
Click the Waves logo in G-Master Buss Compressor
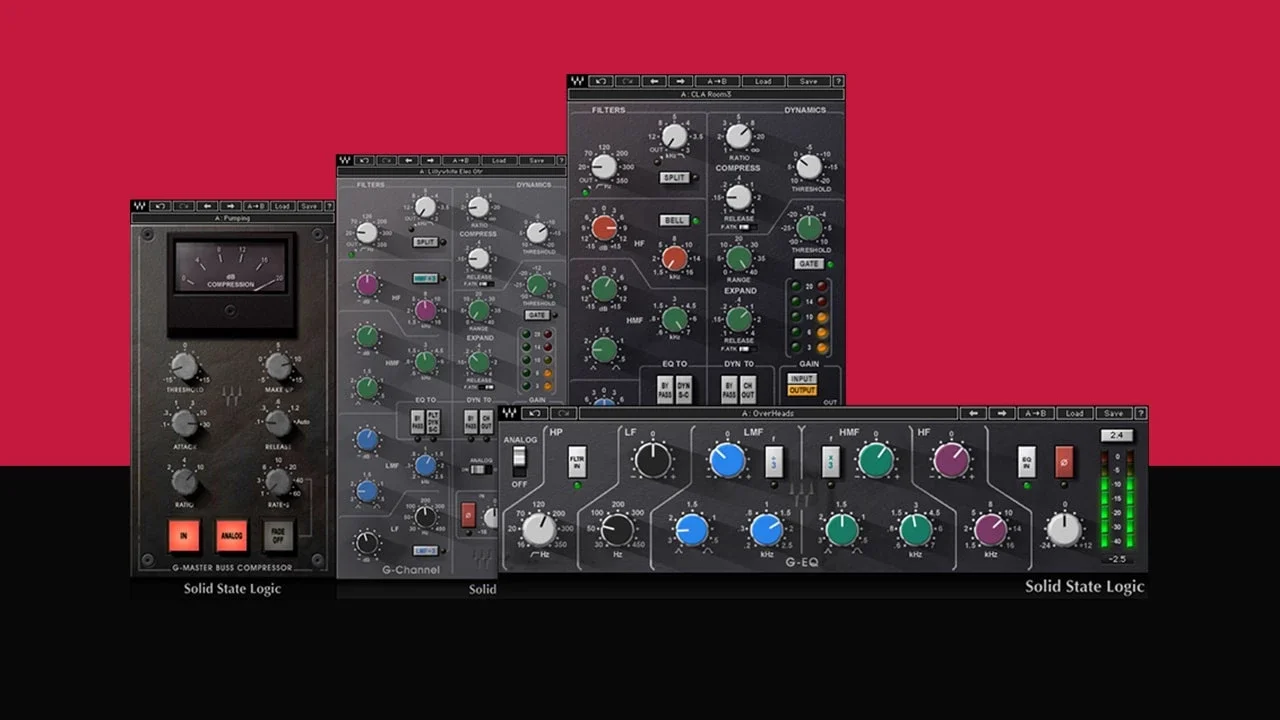[x=140, y=206]
